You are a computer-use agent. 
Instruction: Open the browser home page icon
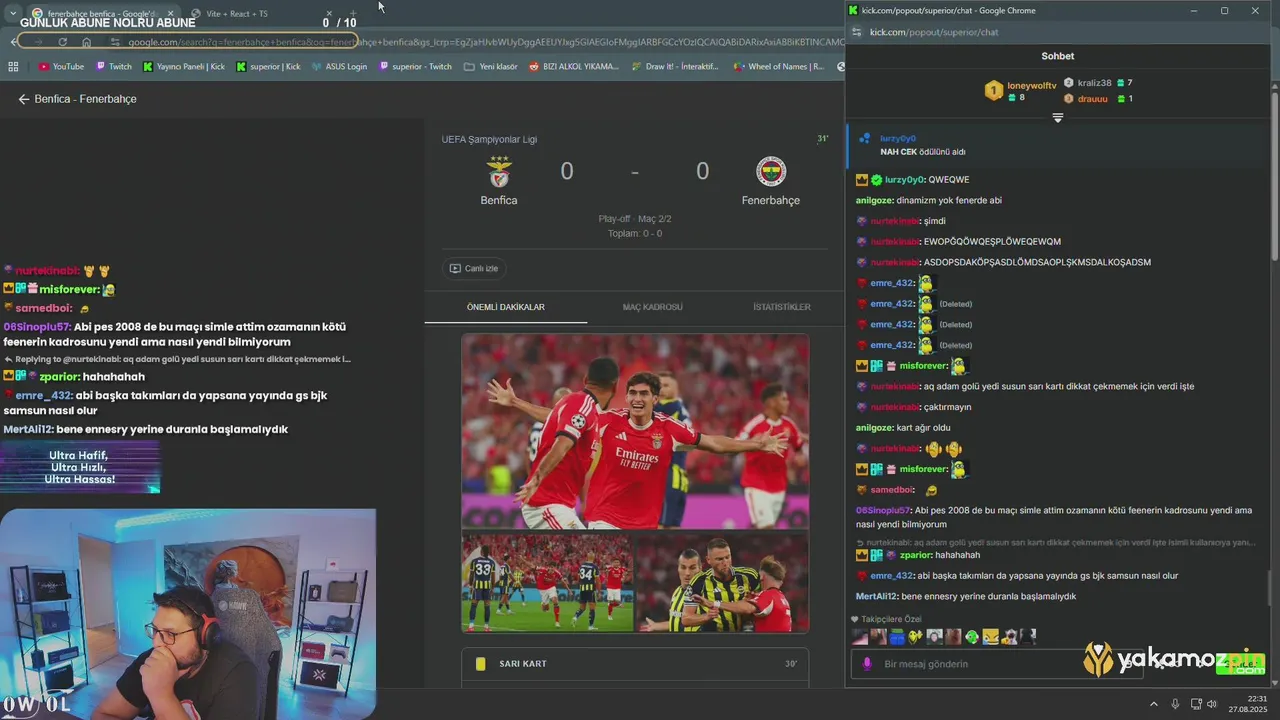point(87,42)
